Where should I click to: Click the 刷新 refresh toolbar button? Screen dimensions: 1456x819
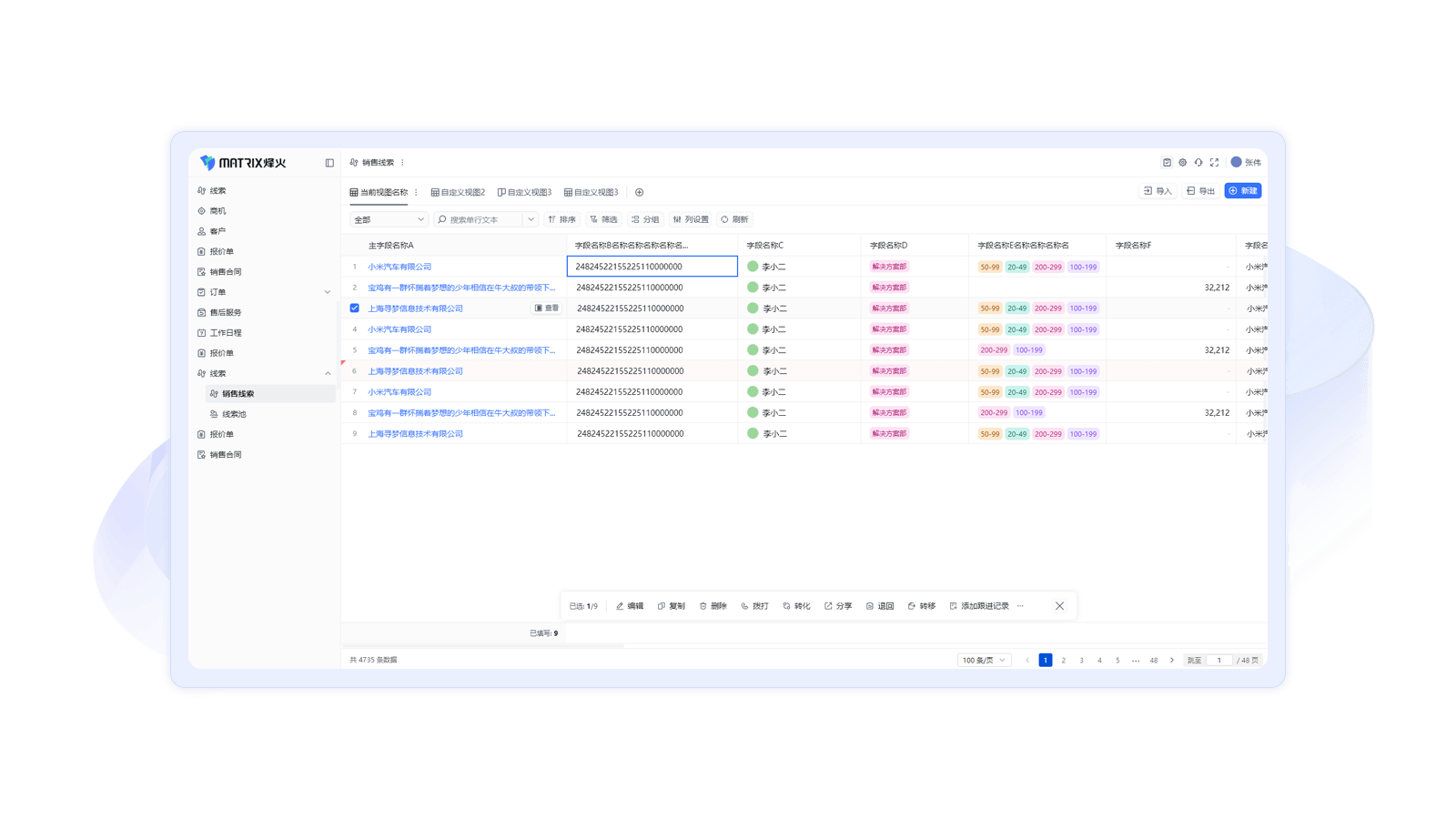(734, 219)
